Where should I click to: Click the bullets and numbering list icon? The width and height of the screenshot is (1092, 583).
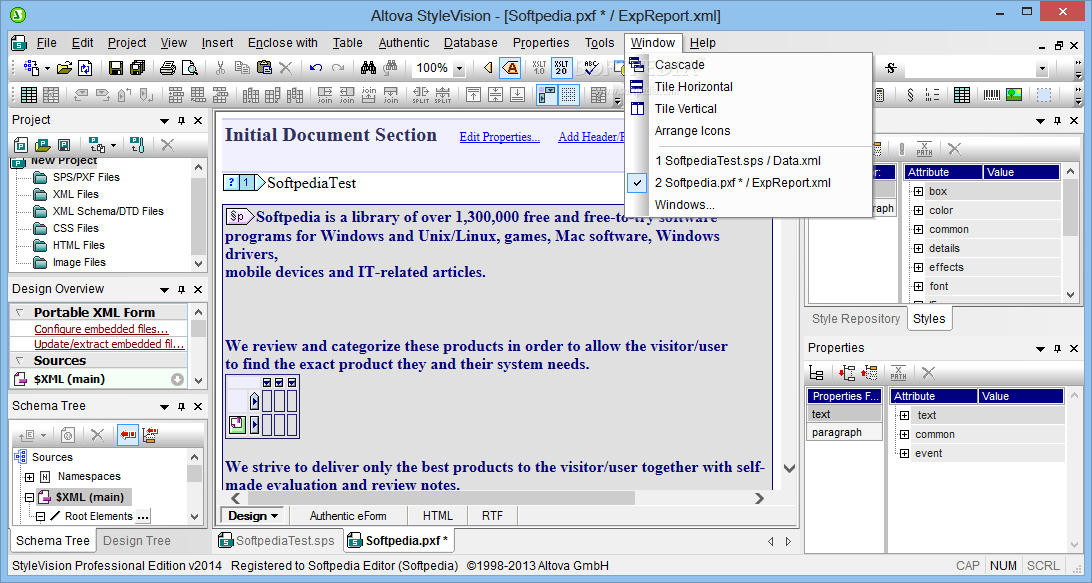[932, 95]
